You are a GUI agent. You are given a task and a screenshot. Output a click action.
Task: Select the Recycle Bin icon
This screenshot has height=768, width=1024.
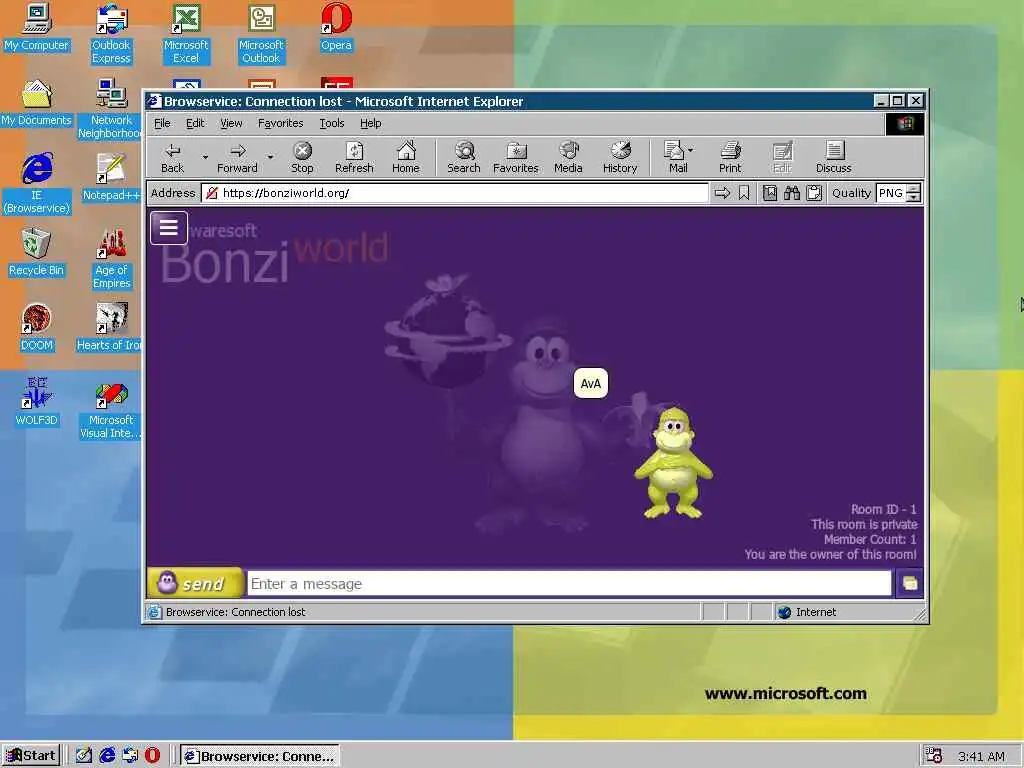(x=37, y=252)
